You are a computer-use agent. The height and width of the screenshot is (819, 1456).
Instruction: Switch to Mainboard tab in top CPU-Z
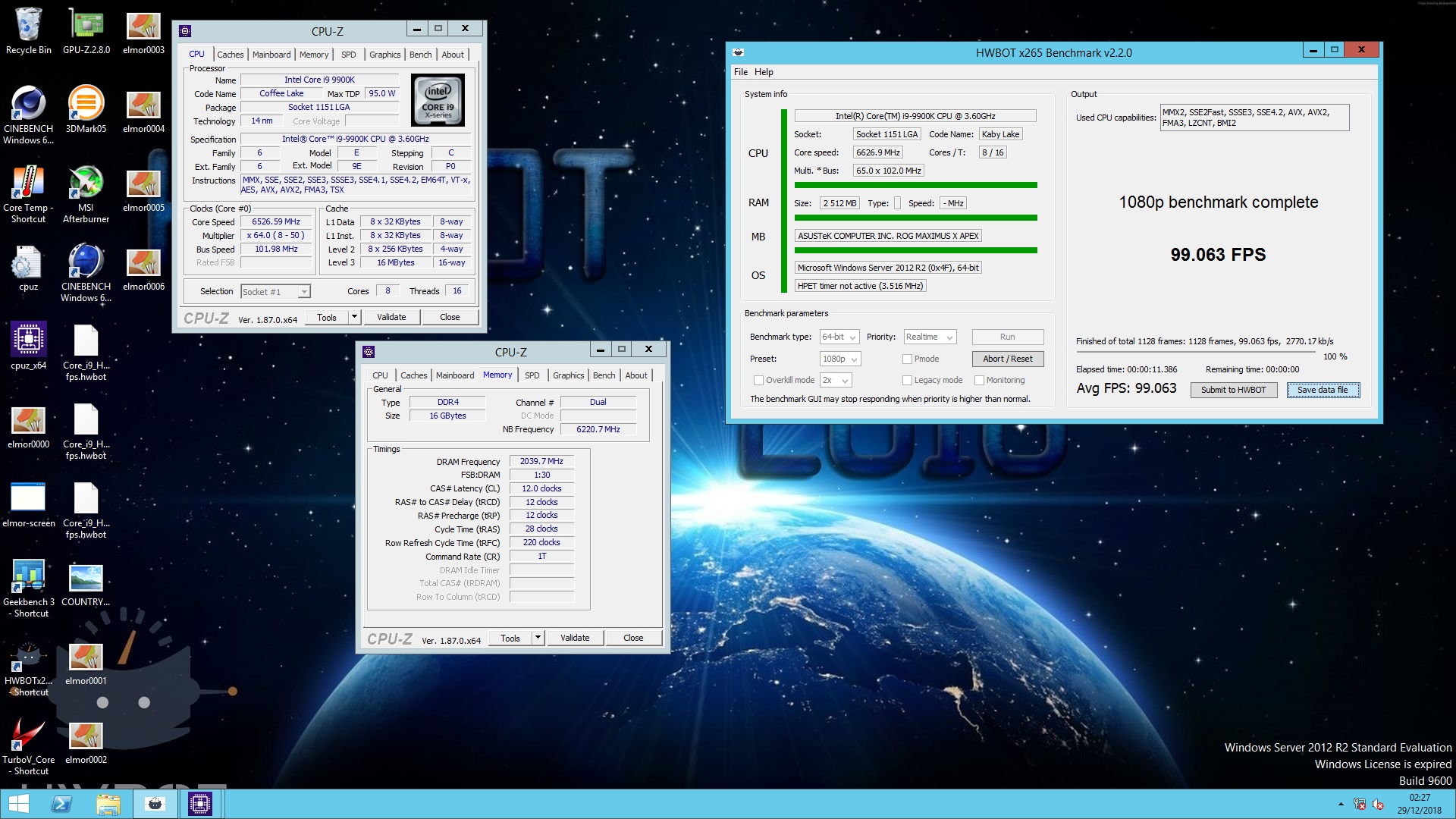(x=271, y=55)
